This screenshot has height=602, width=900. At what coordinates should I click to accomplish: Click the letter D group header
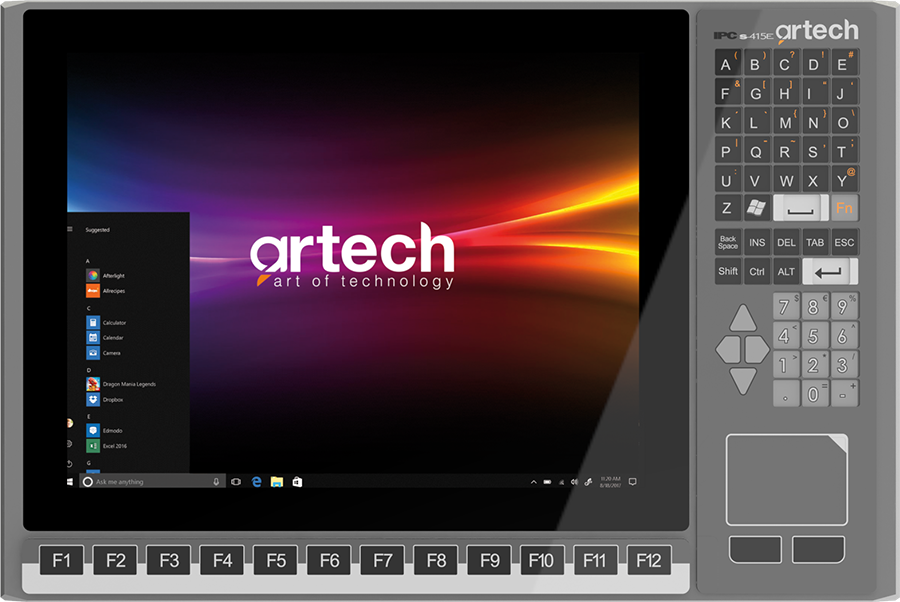[88, 370]
